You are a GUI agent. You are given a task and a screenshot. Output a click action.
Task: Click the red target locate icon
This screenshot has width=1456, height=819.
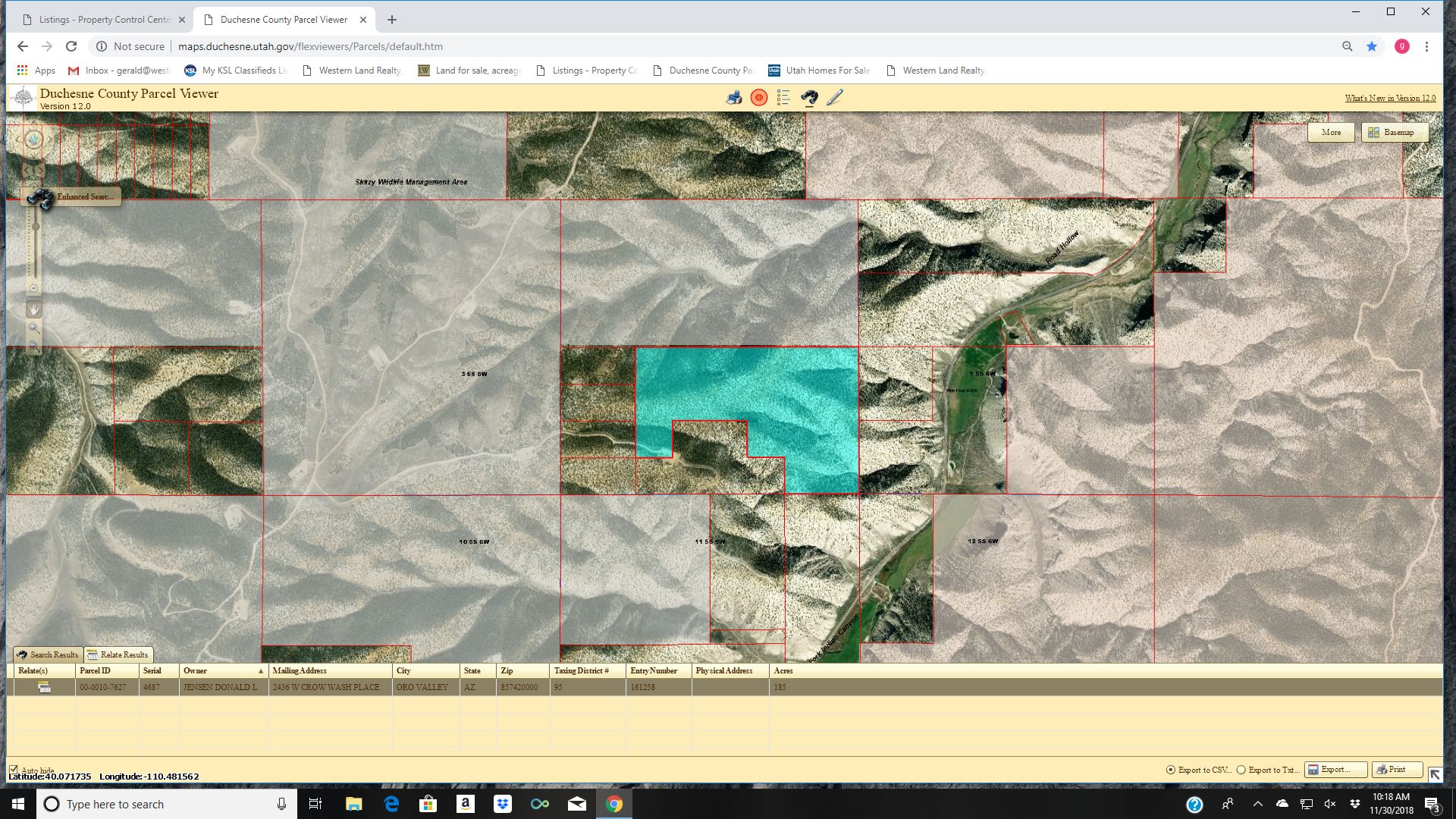761,97
